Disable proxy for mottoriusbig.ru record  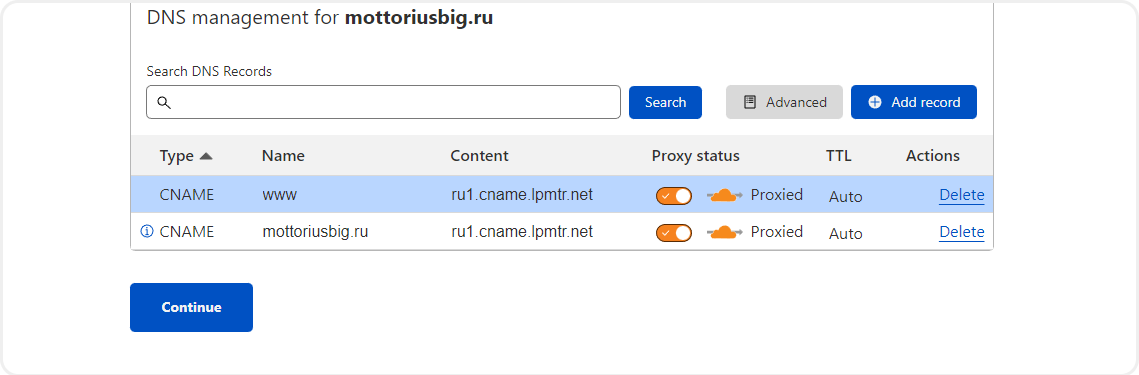[x=674, y=233]
